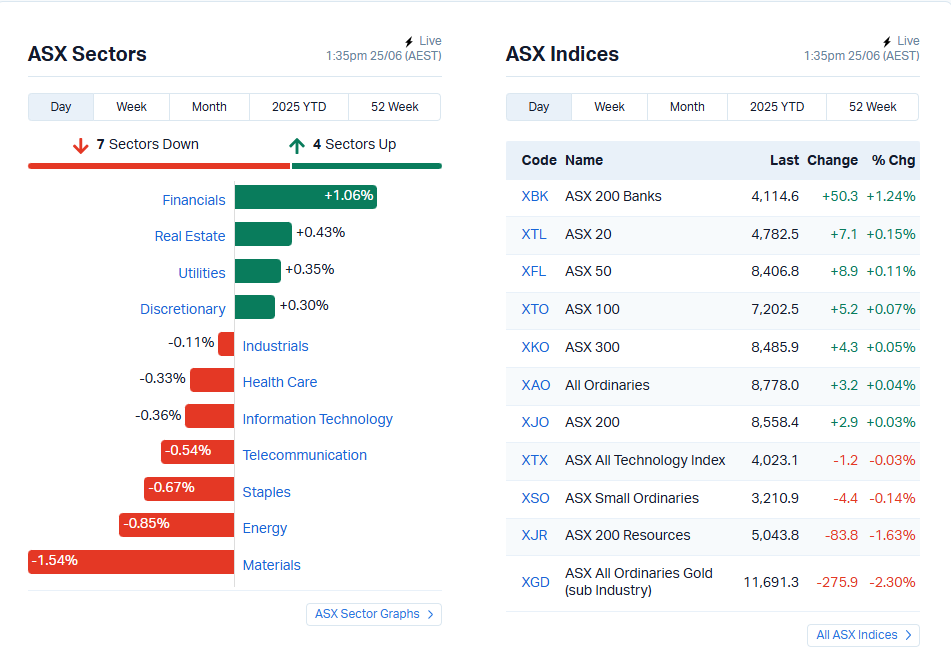Open the XBK index code link
Viewport: 951px width, 670px height.
pyautogui.click(x=535, y=196)
